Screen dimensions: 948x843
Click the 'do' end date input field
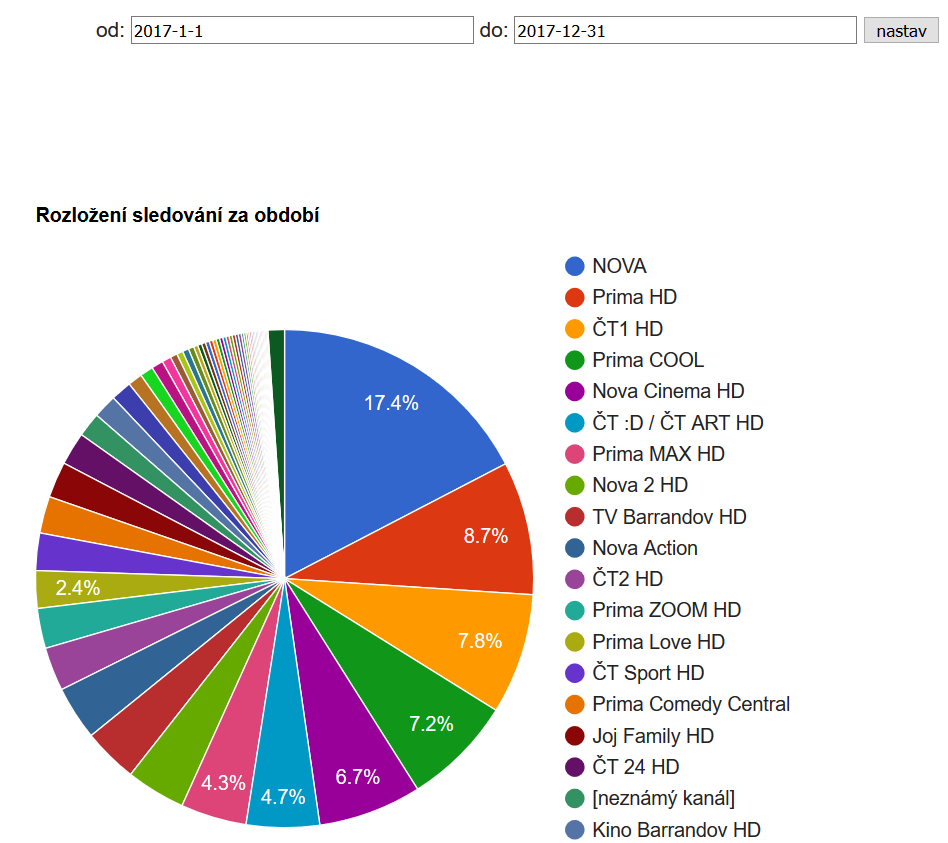point(685,30)
